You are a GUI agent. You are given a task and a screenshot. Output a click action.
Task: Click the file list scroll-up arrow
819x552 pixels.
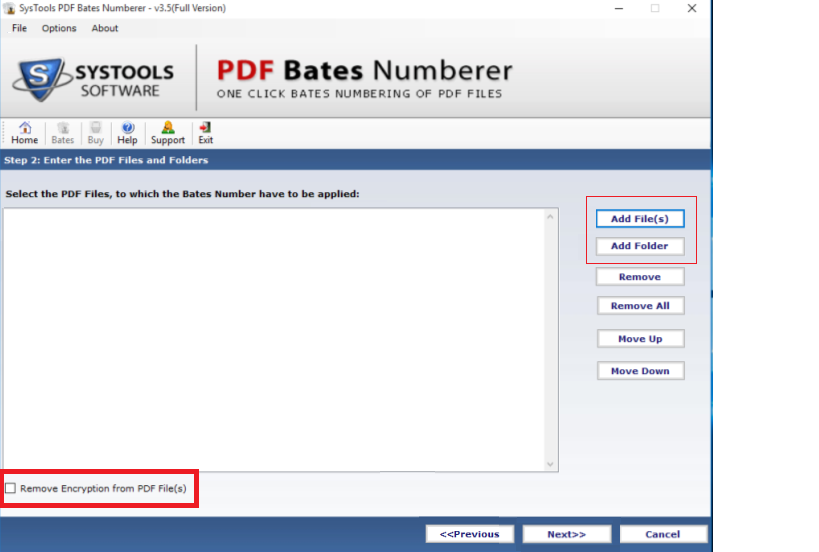point(550,216)
